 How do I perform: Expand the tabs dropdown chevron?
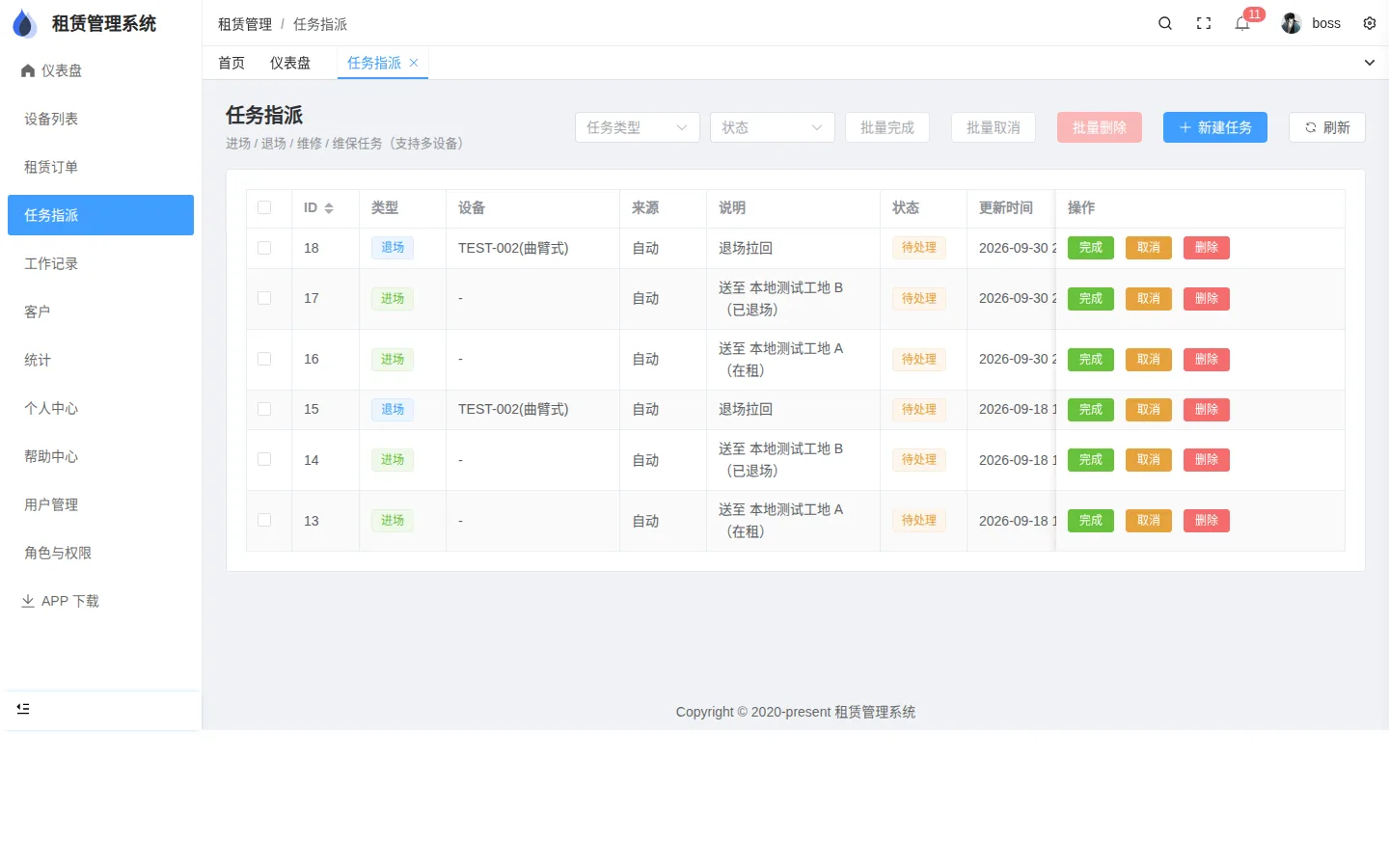pos(1370,63)
